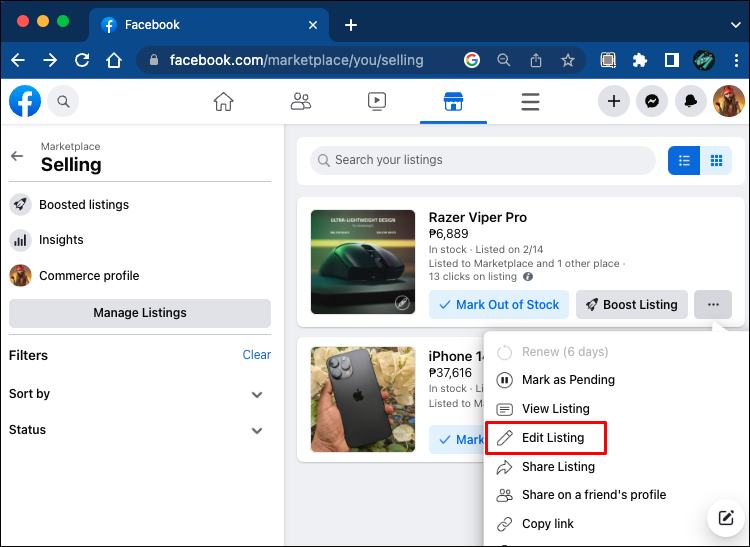The width and height of the screenshot is (750, 547).
Task: Open the Facebook hamburger menu
Action: pyautogui.click(x=530, y=101)
